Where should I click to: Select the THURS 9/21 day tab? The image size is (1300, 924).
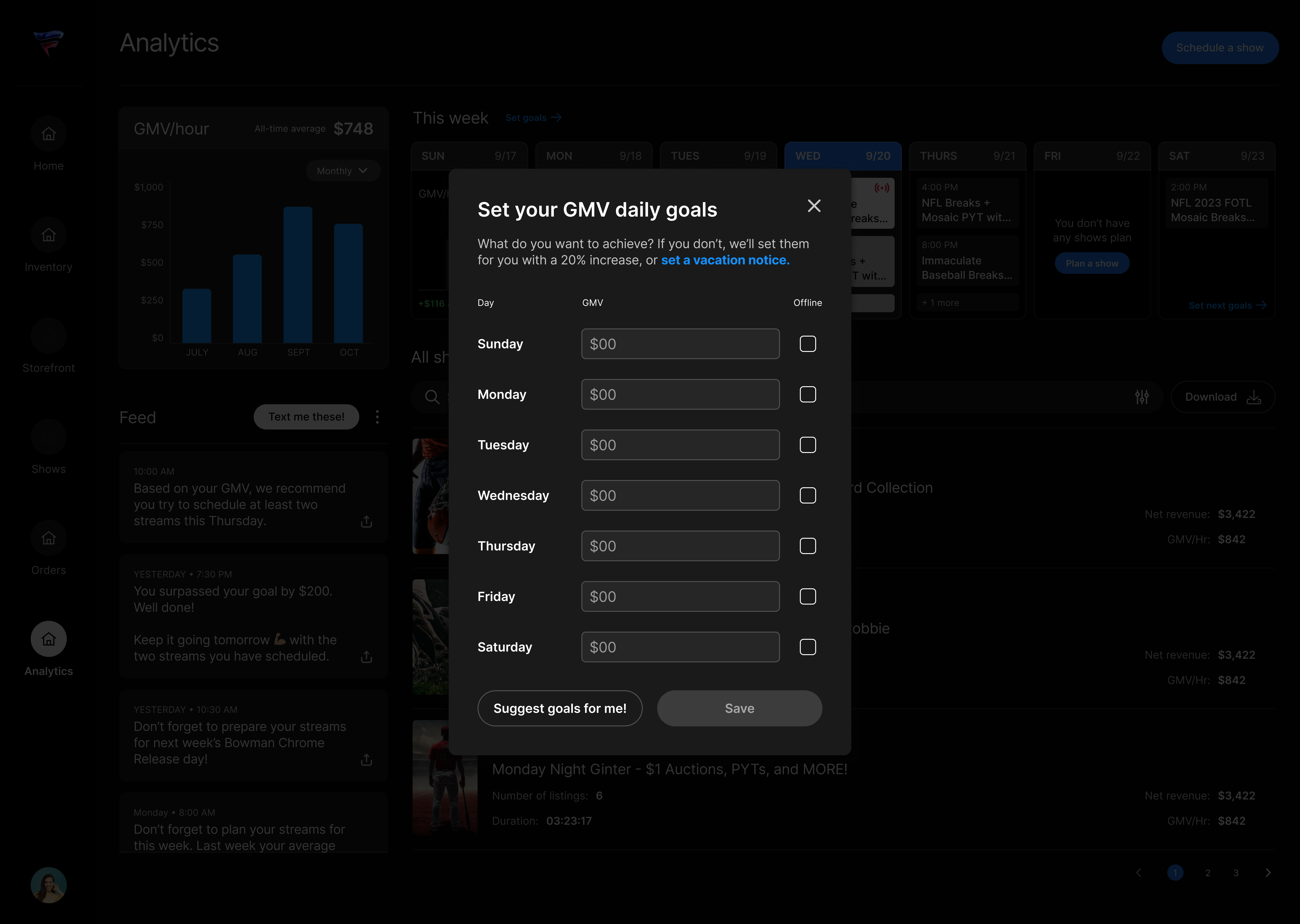967,156
